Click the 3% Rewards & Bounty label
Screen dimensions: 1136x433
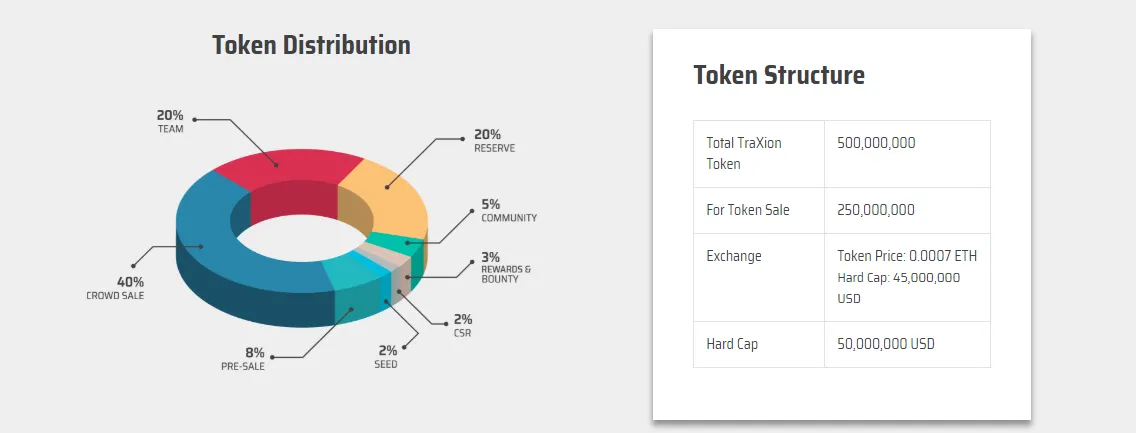506,267
